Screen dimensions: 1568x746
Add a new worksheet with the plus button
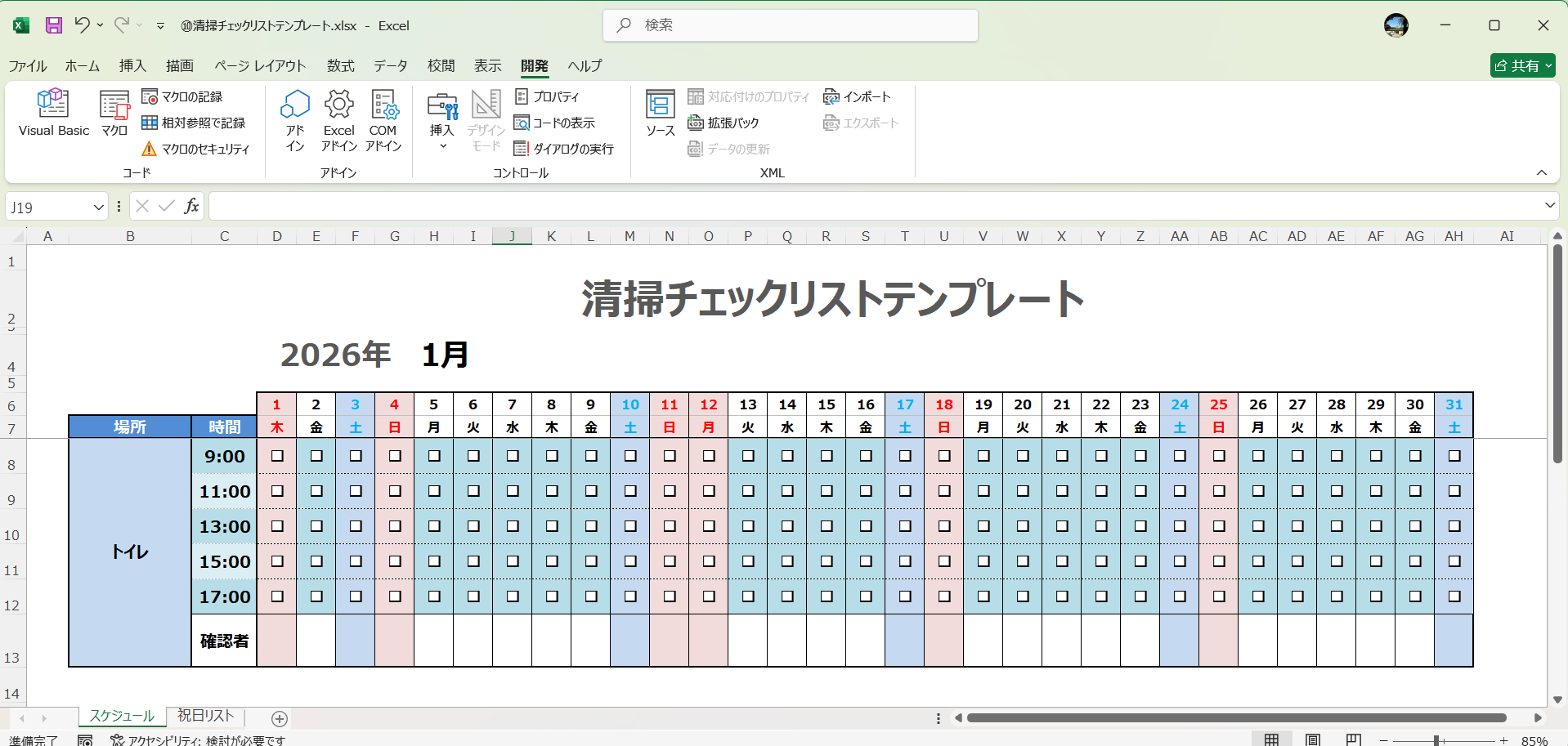tap(279, 718)
